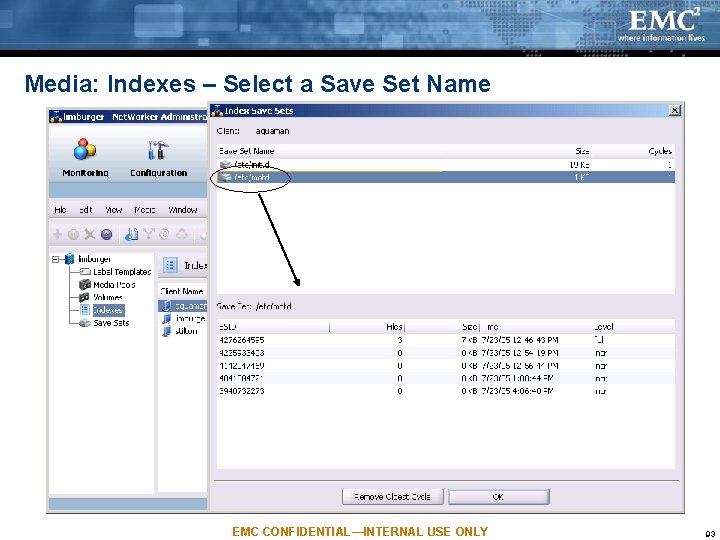Click the 'full' level cell
The image size is (720, 540).
tap(599, 340)
